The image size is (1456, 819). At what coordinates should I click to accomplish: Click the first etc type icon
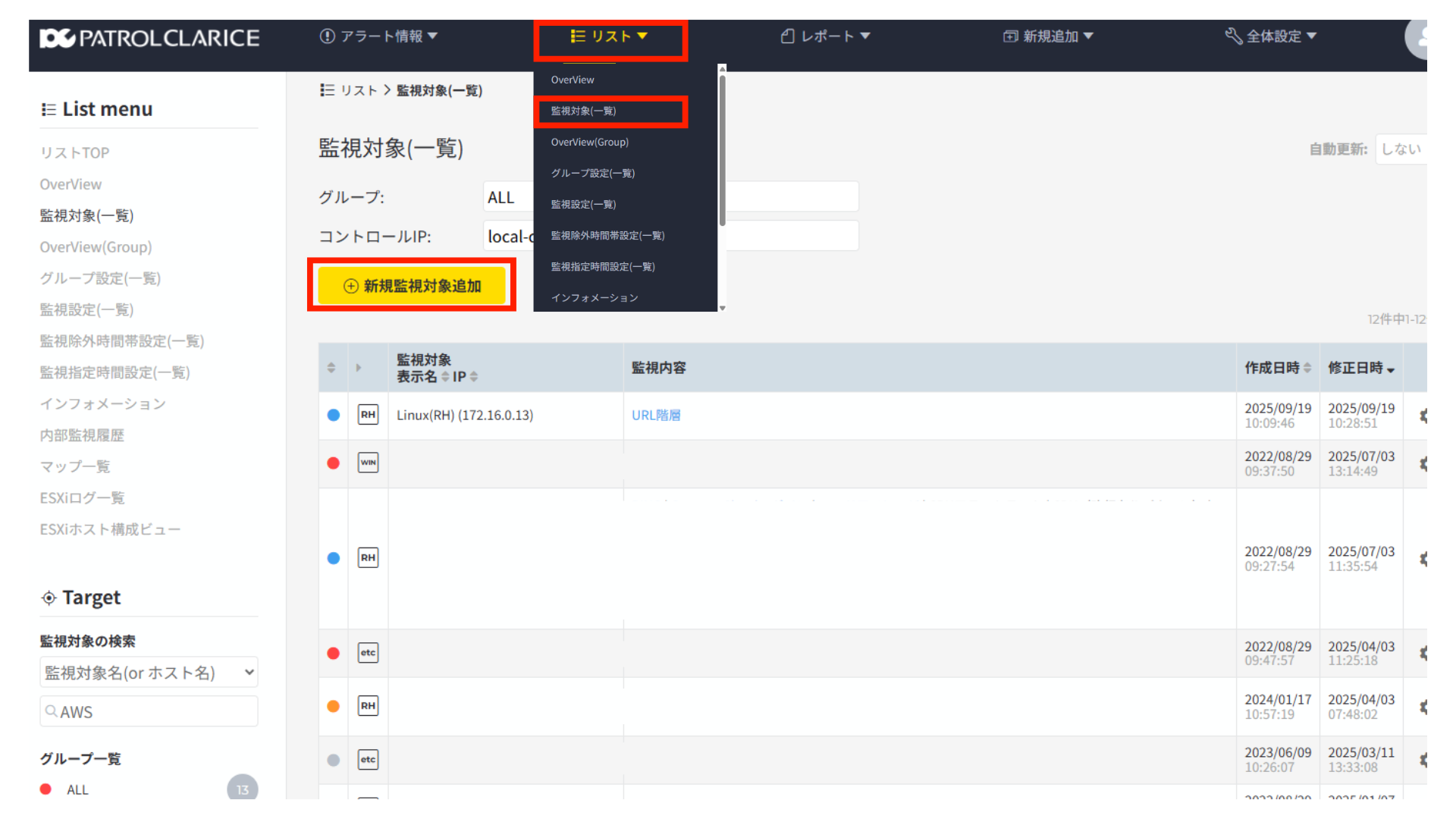pyautogui.click(x=368, y=653)
